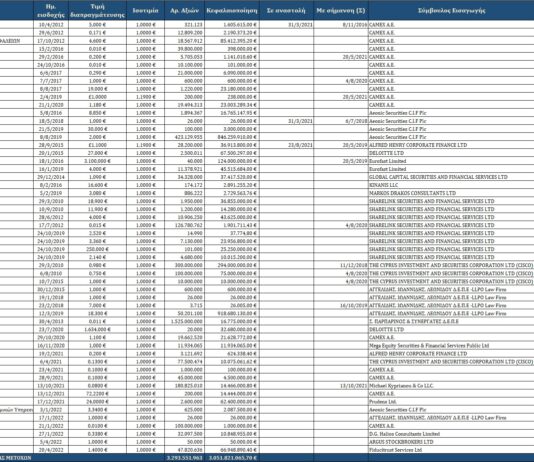Click 'ALFRED HENRY CORPORATE FINANCE LTD' in the 28/9/2015 row
The image size is (534, 462).
pyautogui.click(x=451, y=145)
